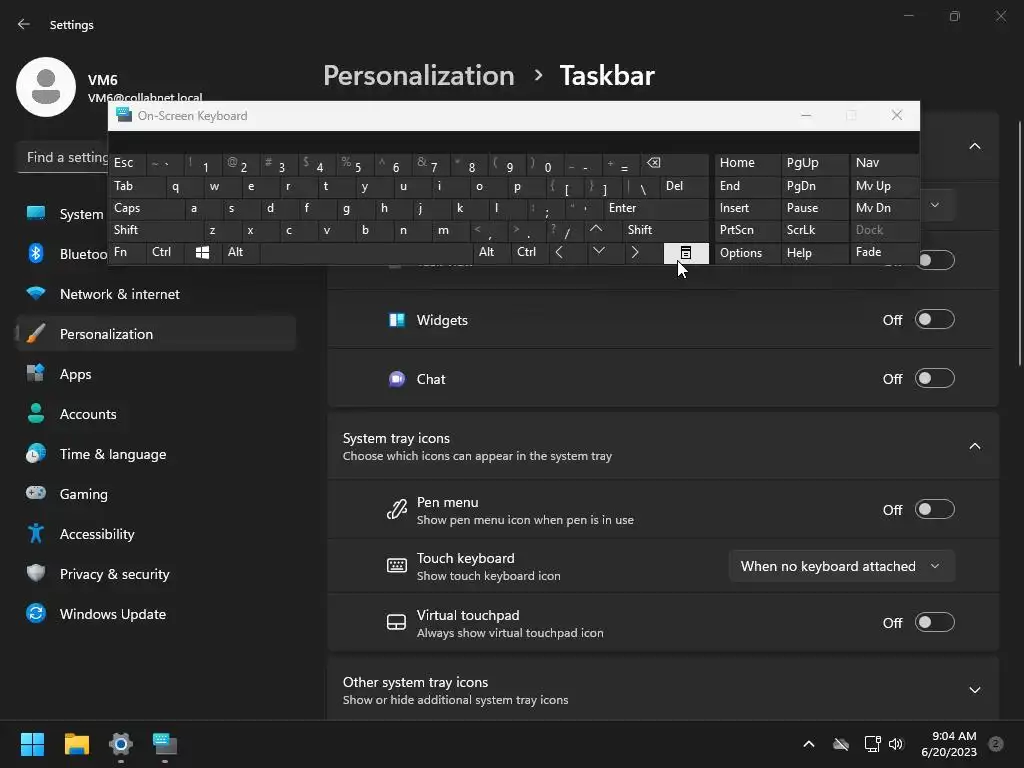1024x768 pixels.
Task: Open File Explorer from the taskbar
Action: pos(76,744)
